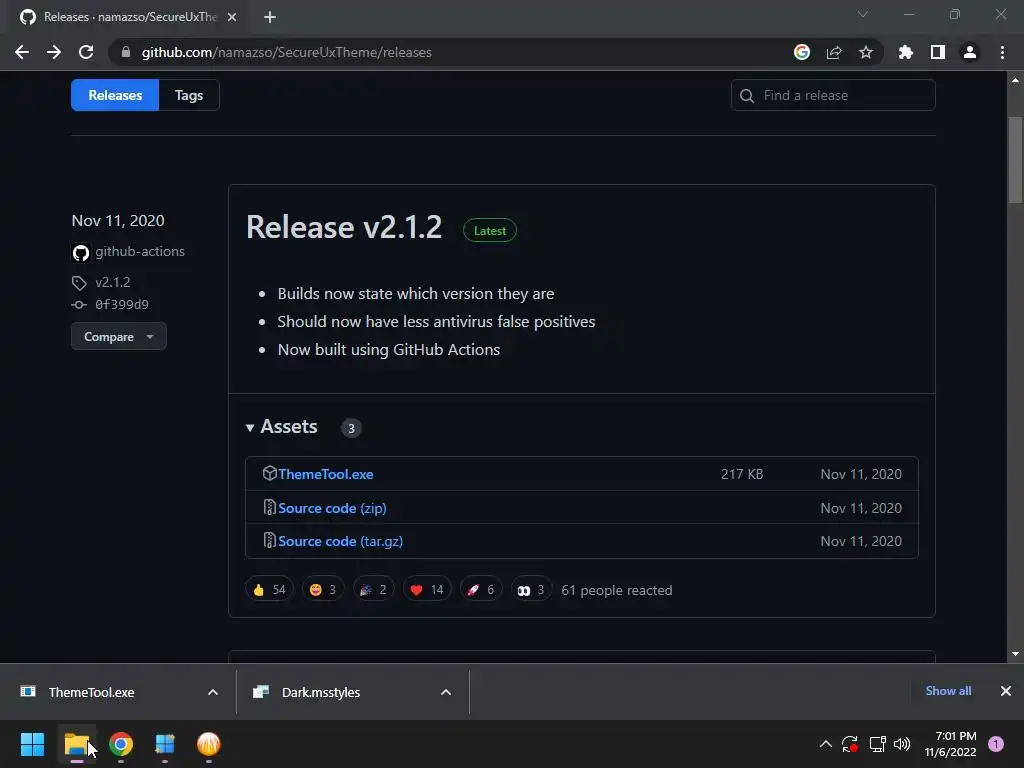
Task: Click the Nov 11, 2020 release date
Action: pyautogui.click(x=118, y=221)
